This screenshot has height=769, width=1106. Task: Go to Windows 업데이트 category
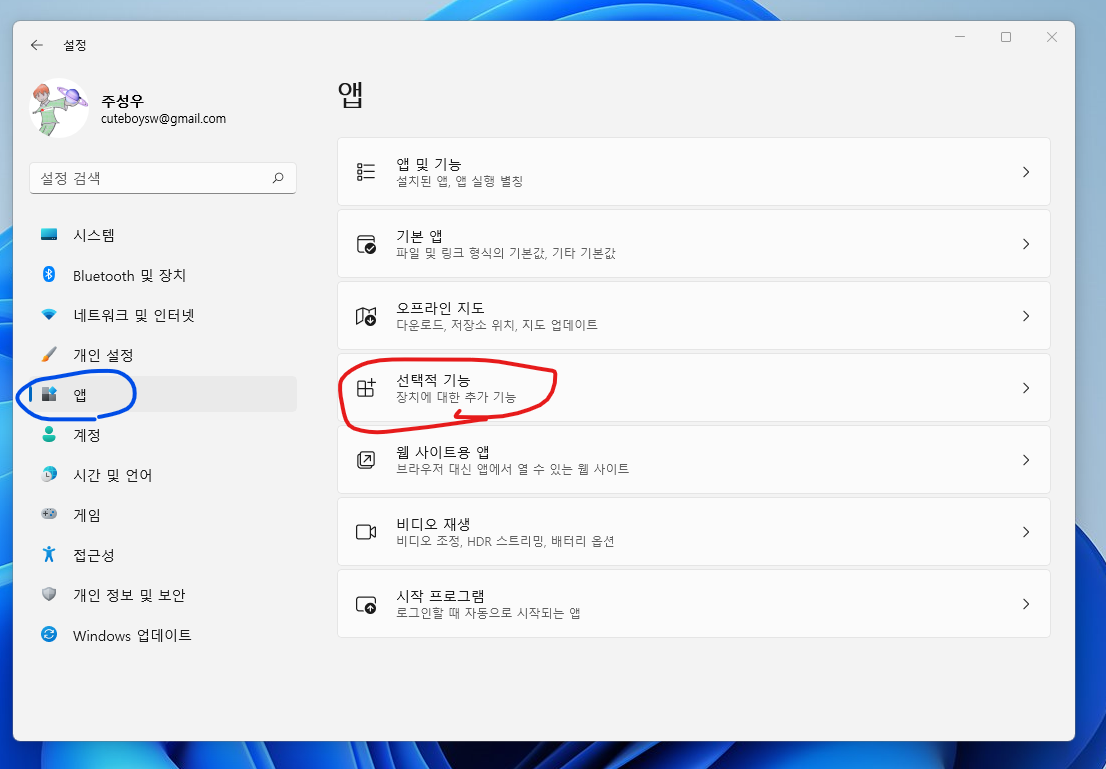tap(163, 635)
